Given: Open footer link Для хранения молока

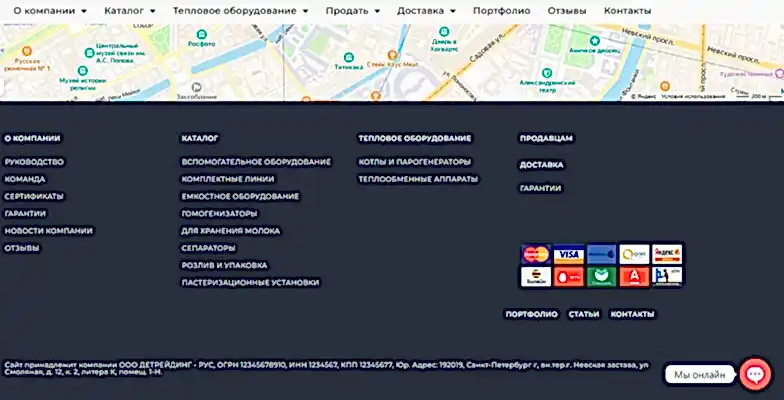Looking at the screenshot, I should pyautogui.click(x=231, y=231).
